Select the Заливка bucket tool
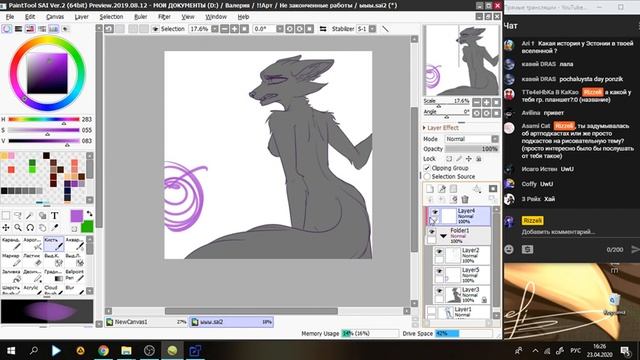 tap(11, 276)
